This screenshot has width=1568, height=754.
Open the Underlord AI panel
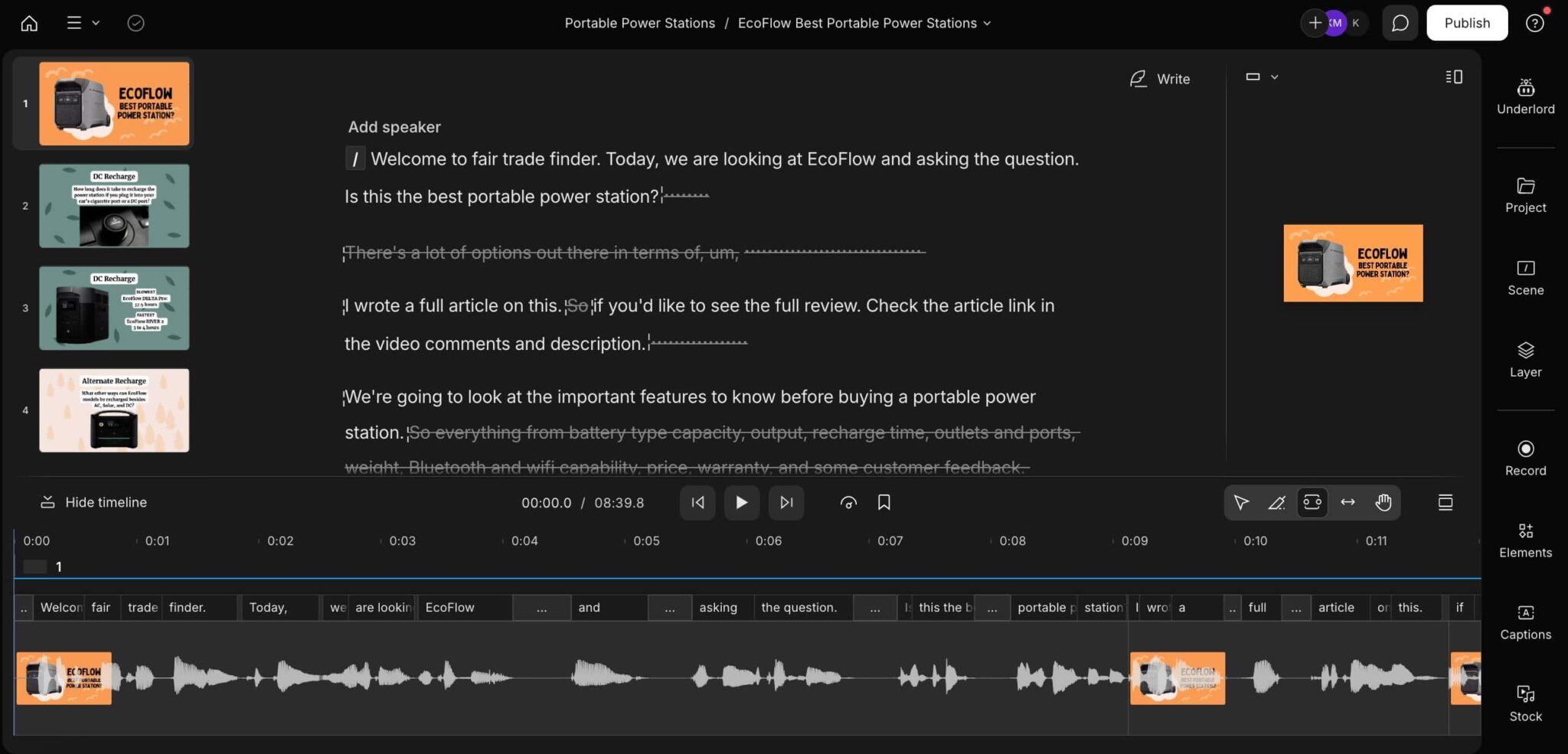1525,96
